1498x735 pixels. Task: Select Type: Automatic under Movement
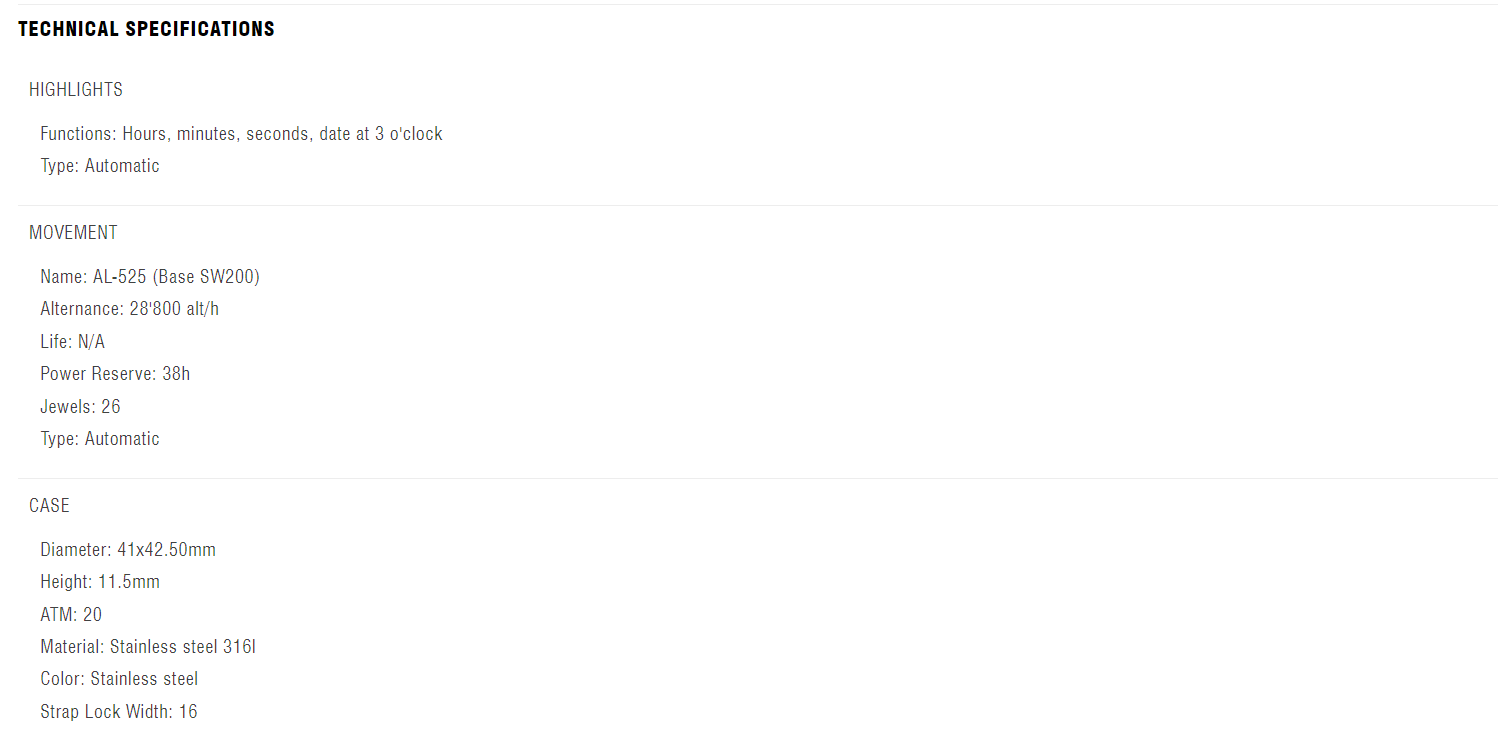pyautogui.click(x=100, y=439)
